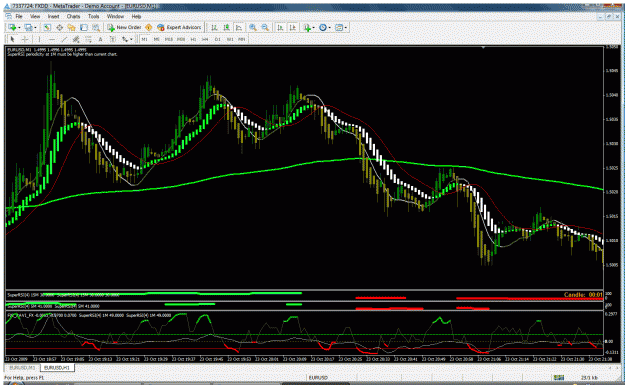The image size is (625, 385).
Task: Switch chart to M5 timeframe
Action: coord(157,39)
